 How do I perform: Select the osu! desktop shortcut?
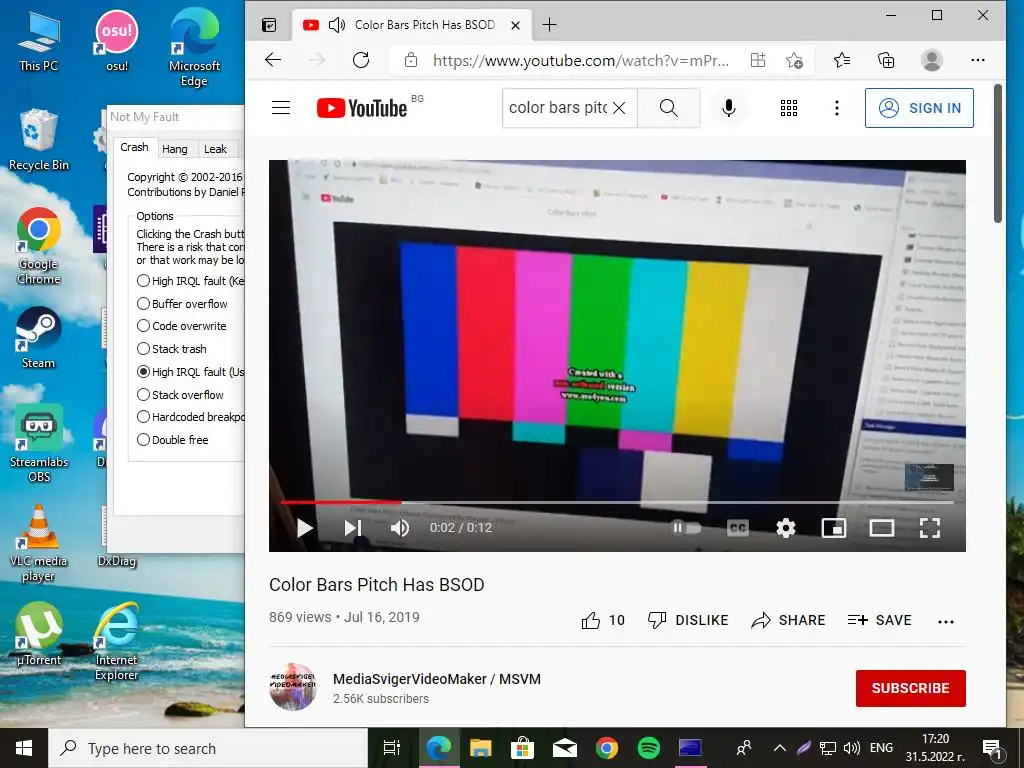[x=117, y=41]
